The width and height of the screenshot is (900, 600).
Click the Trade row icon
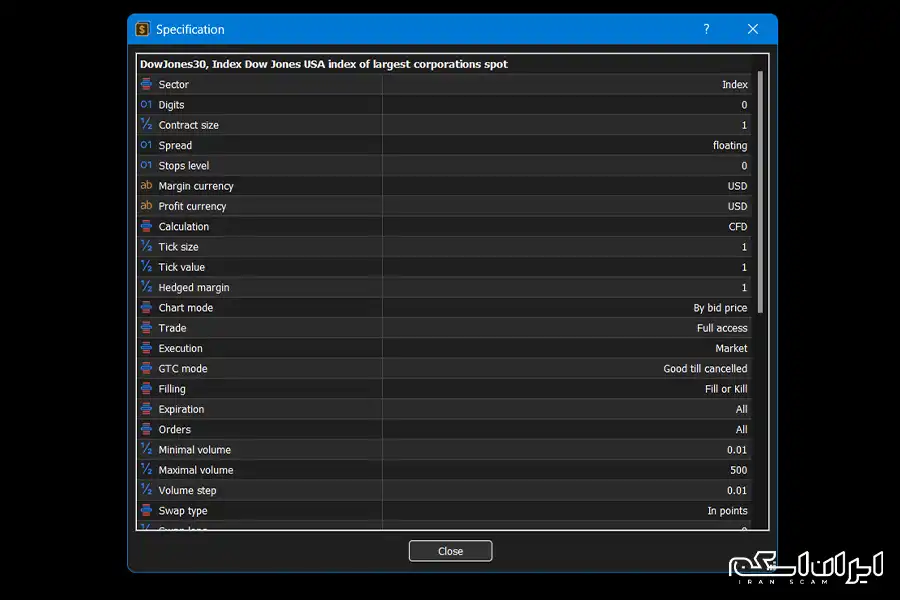(x=146, y=328)
